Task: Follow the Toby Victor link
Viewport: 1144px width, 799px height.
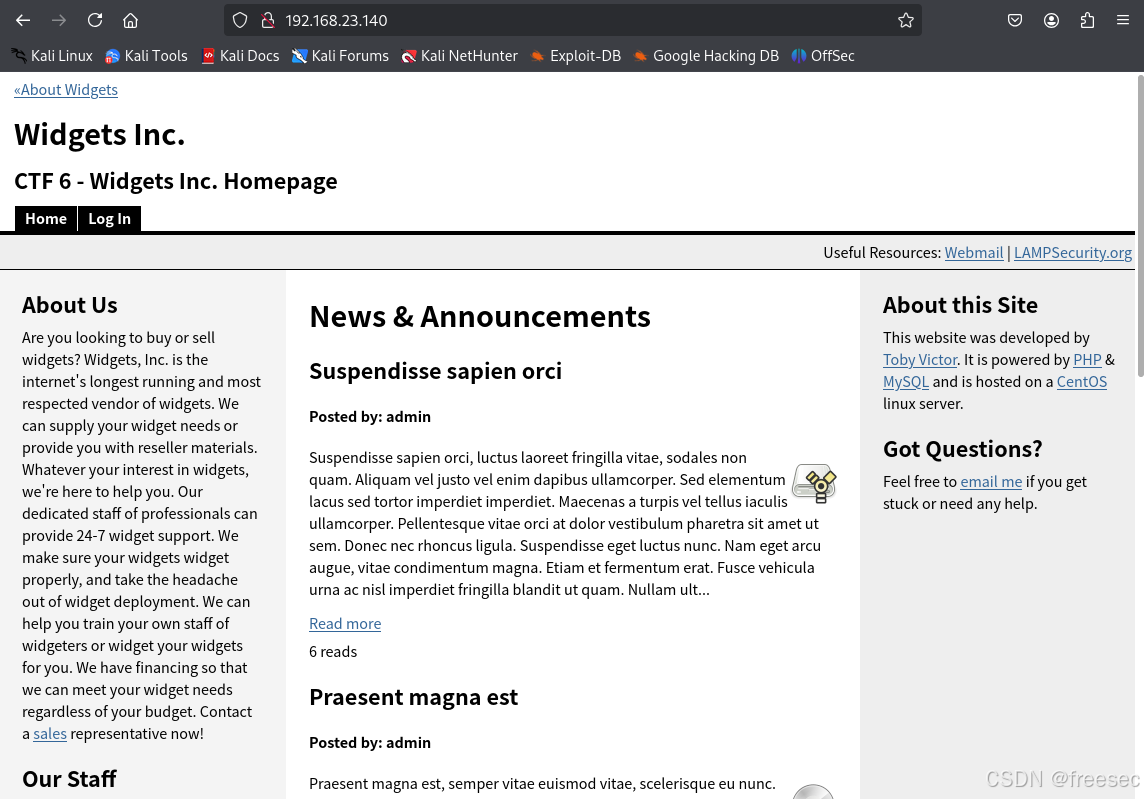Action: [x=920, y=360]
